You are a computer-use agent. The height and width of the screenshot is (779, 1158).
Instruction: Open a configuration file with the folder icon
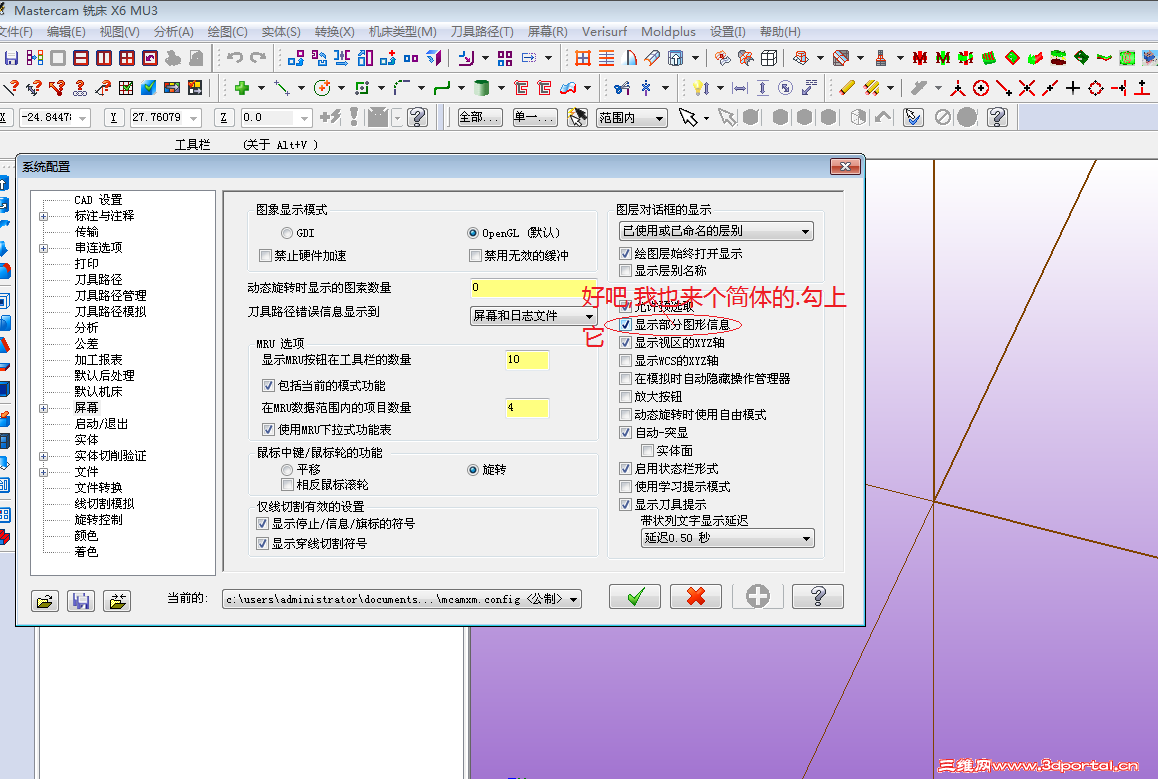pyautogui.click(x=45, y=601)
